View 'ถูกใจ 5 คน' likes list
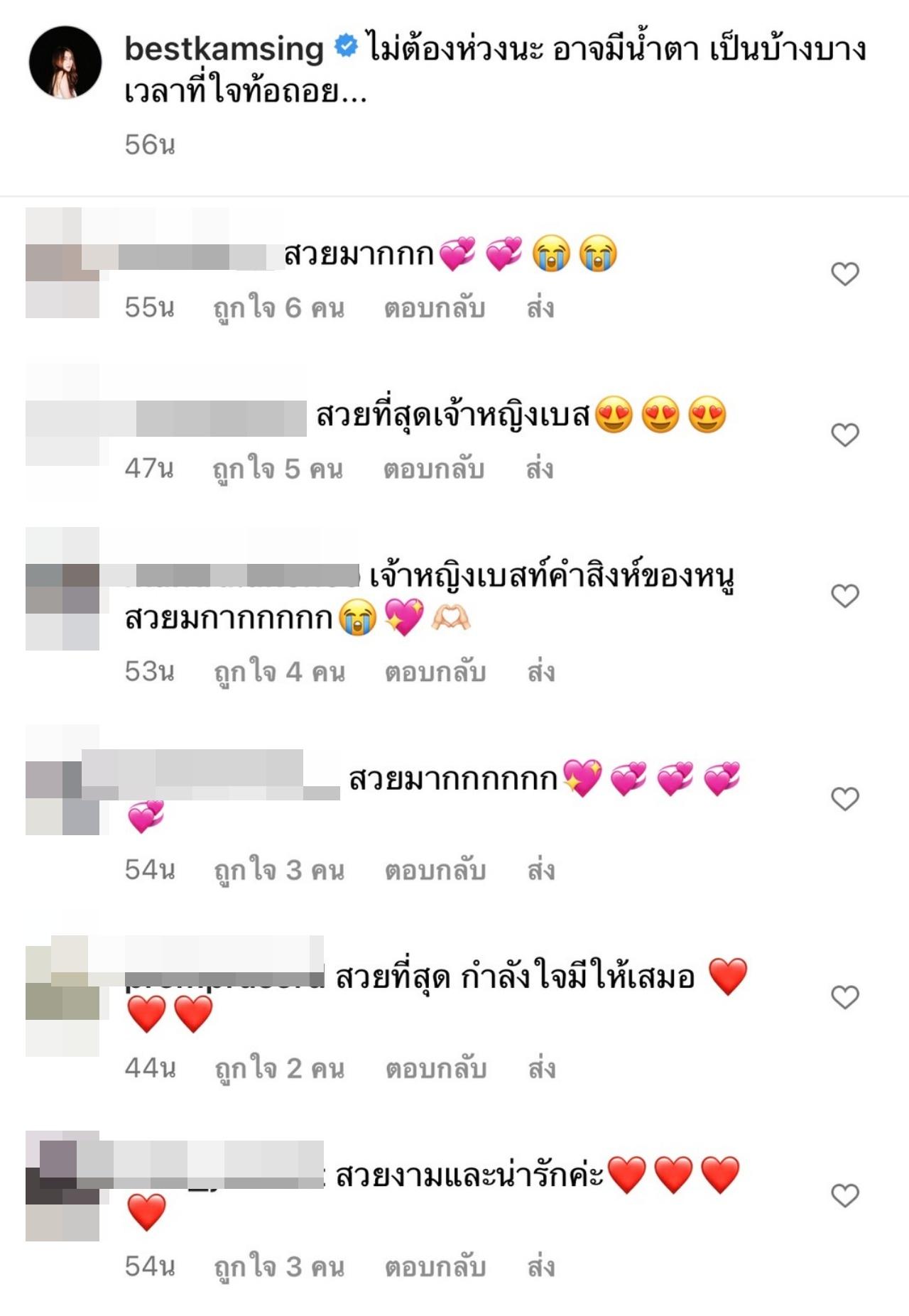 coord(278,469)
